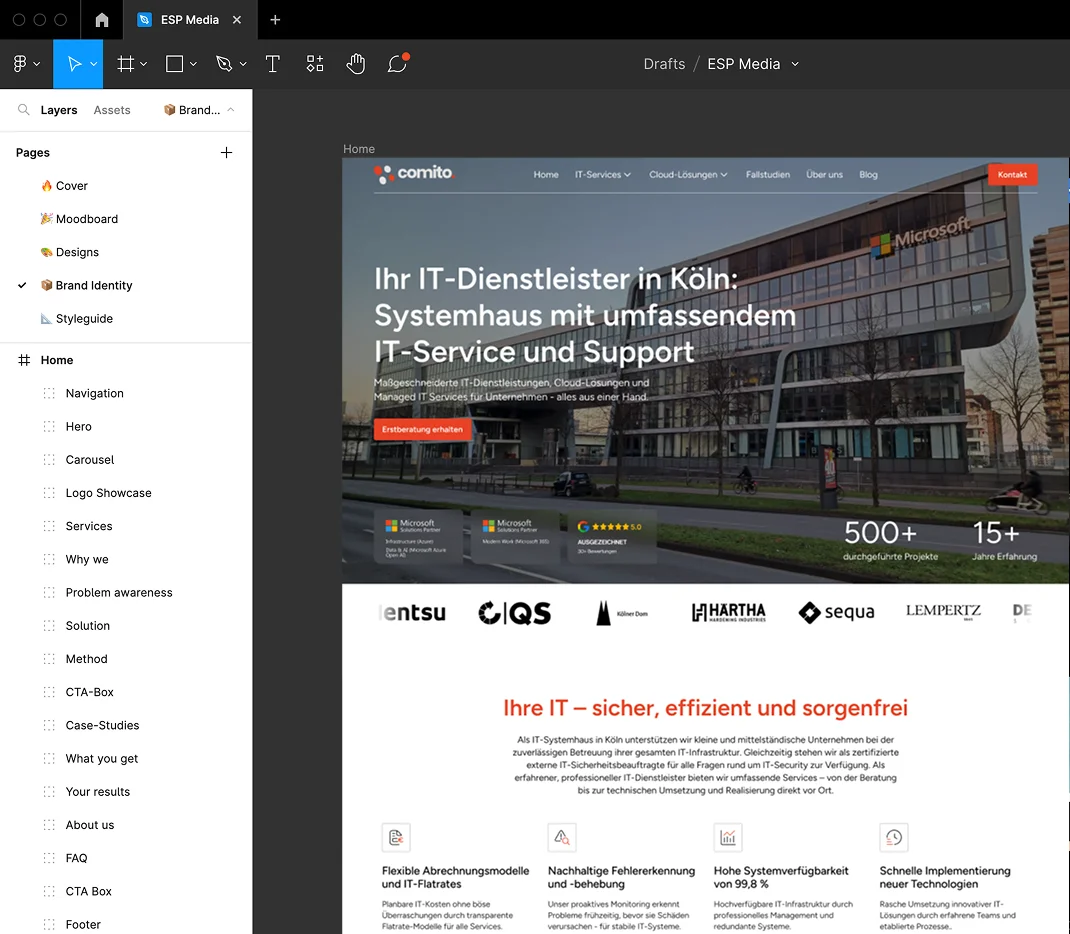Select the Move tool
The height and width of the screenshot is (934, 1070).
[74, 64]
